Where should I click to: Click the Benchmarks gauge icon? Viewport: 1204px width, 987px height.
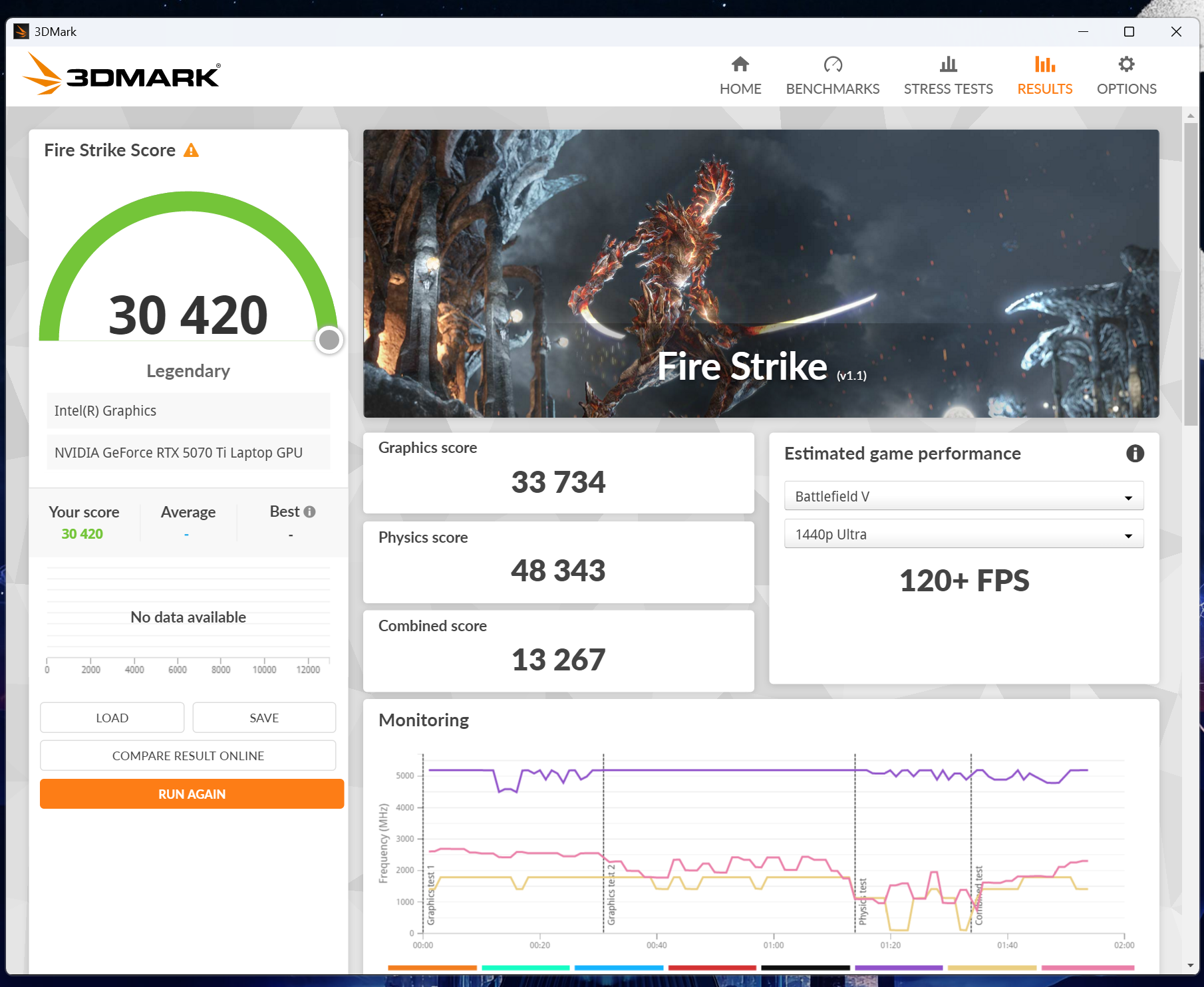coord(833,65)
